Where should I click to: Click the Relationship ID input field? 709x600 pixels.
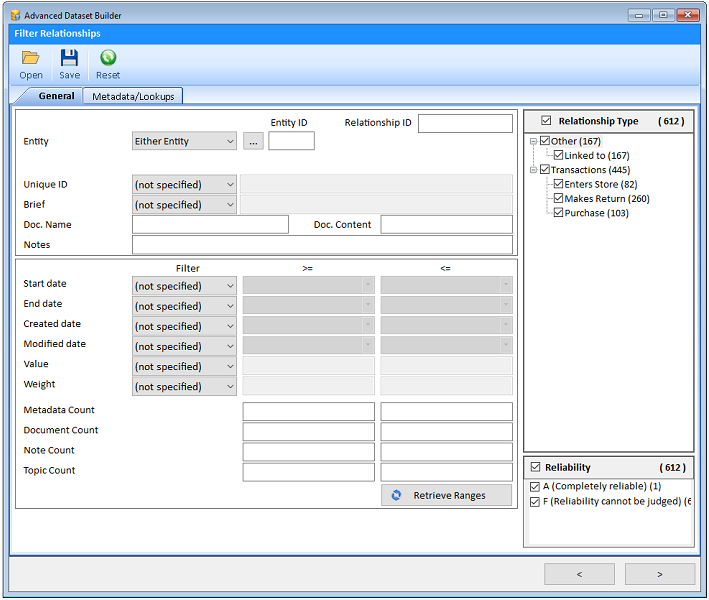pos(465,123)
